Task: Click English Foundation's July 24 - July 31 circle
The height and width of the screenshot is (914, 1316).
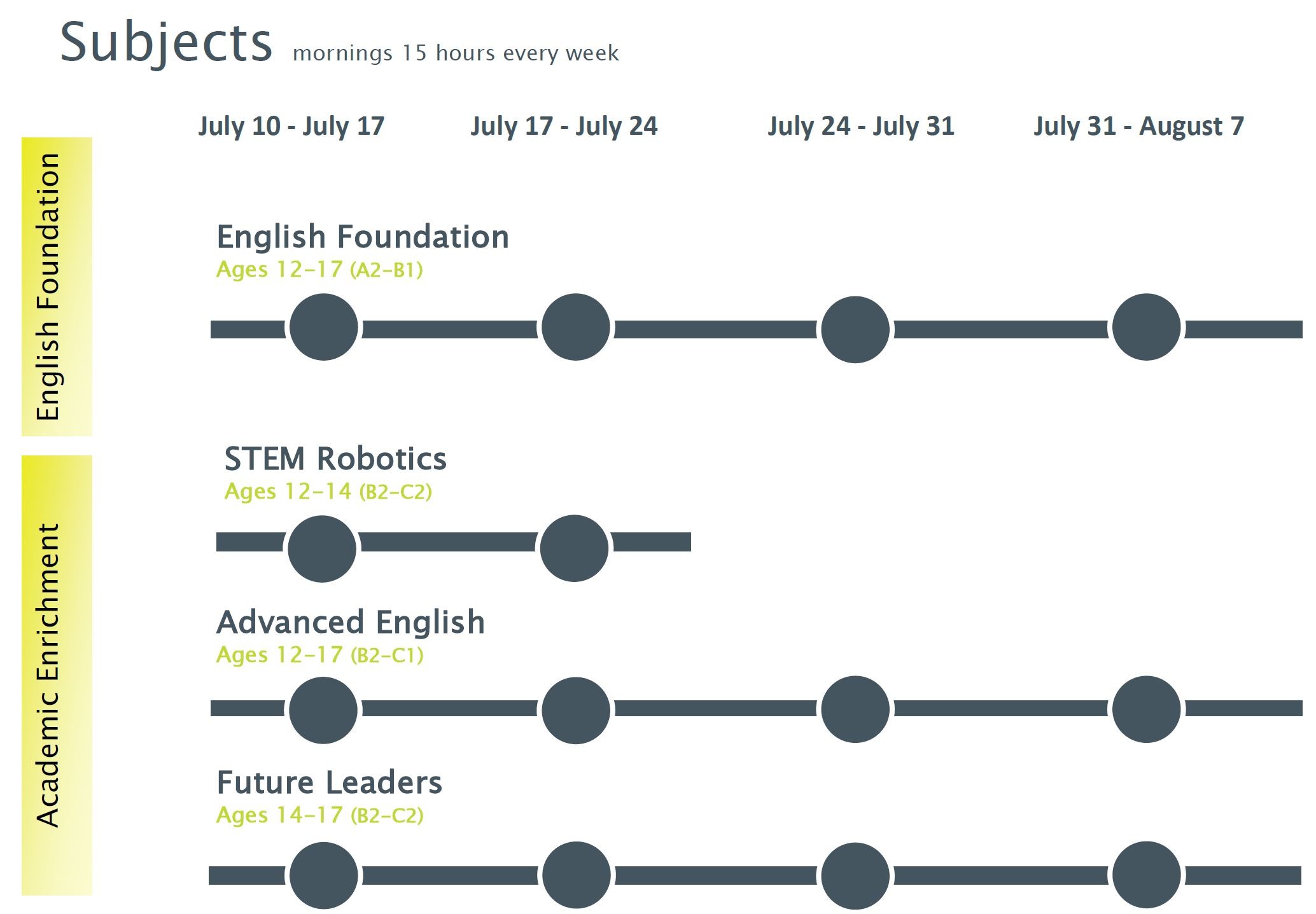Action: click(x=855, y=329)
